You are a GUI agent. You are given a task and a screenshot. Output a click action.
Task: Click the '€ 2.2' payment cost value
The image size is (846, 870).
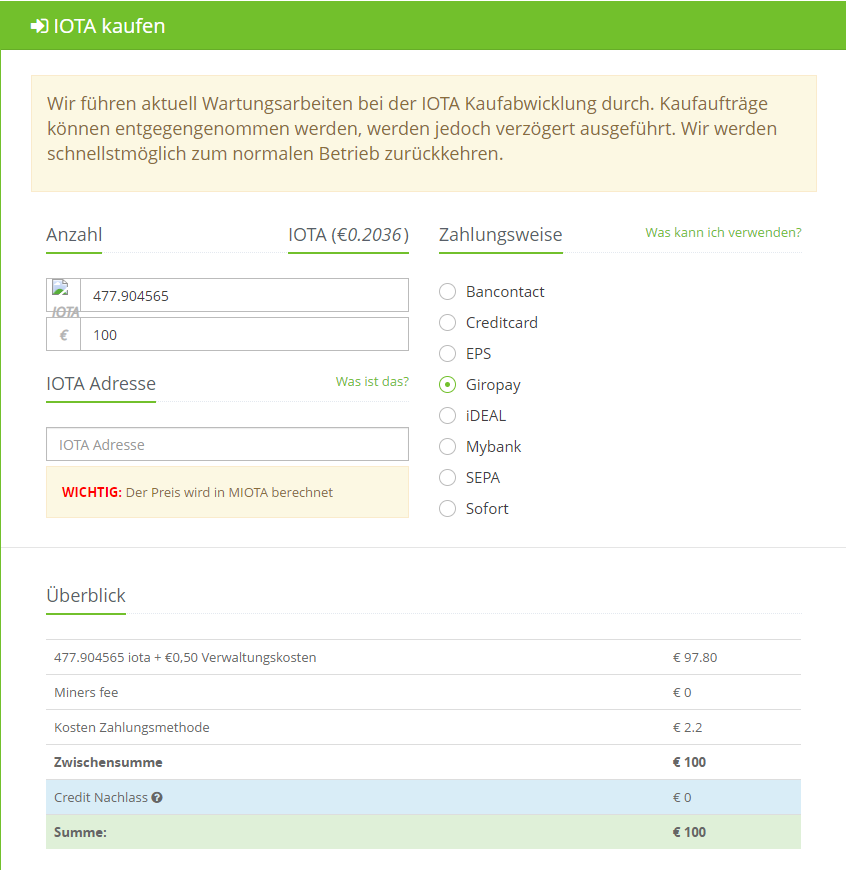point(687,727)
